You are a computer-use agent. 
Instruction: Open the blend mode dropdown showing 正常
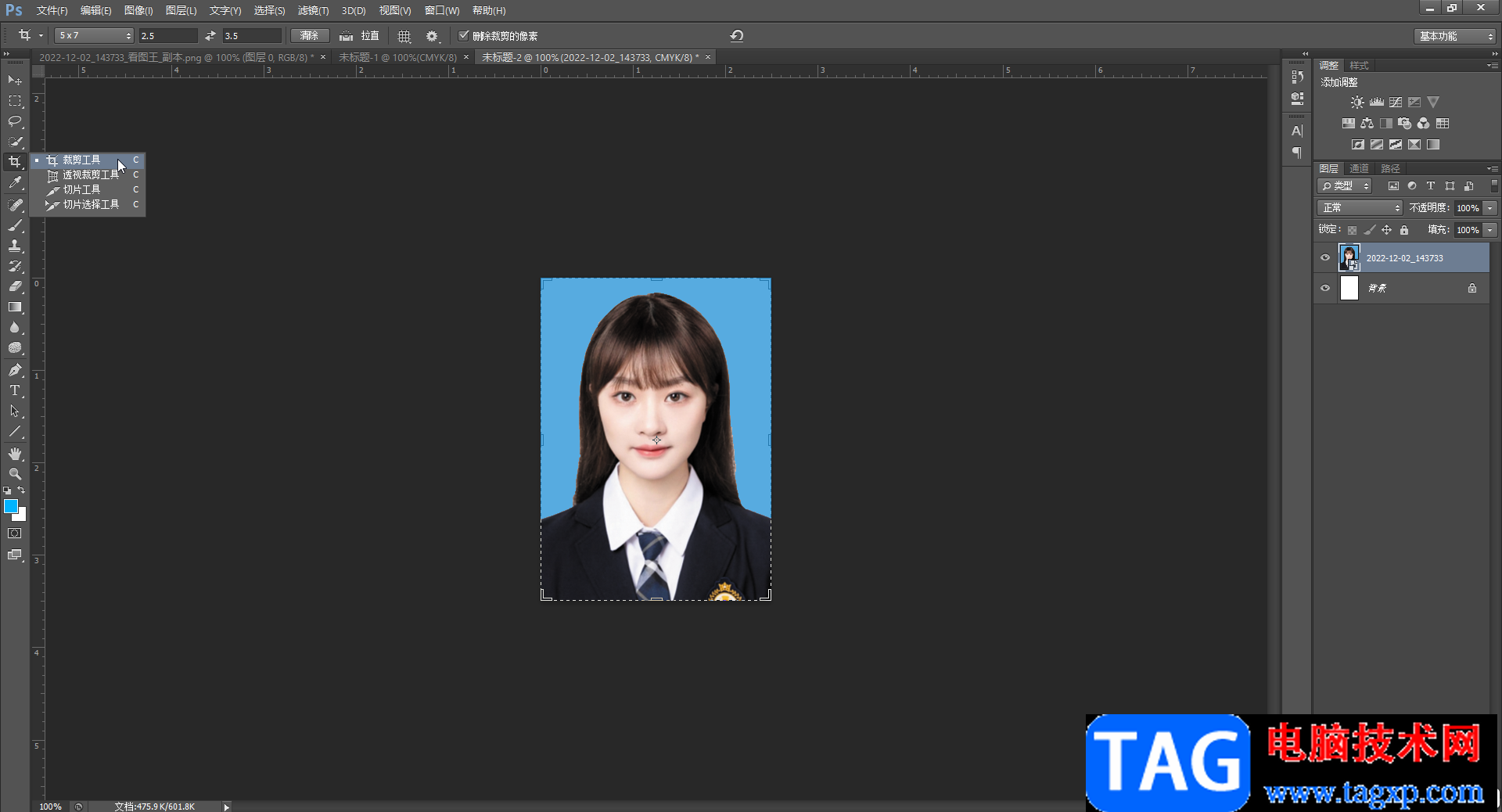tap(1360, 208)
